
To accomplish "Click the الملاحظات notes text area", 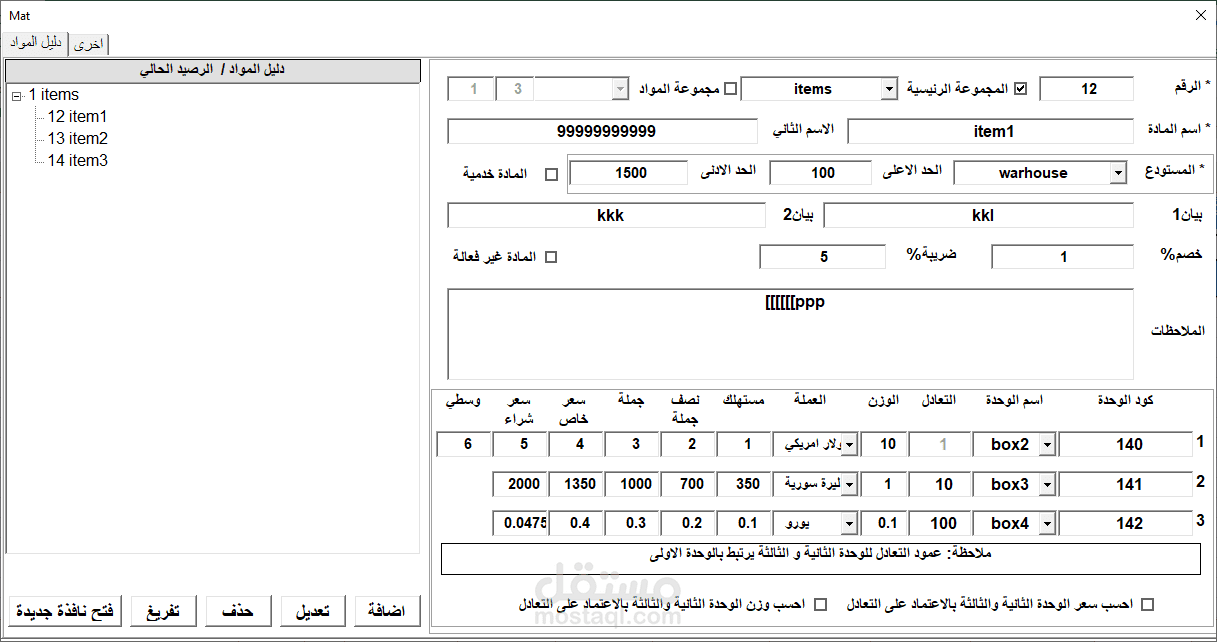I will (x=790, y=334).
